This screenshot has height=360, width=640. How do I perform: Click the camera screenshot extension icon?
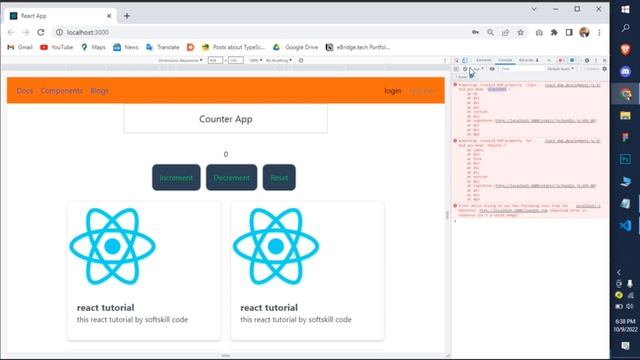[539, 32]
